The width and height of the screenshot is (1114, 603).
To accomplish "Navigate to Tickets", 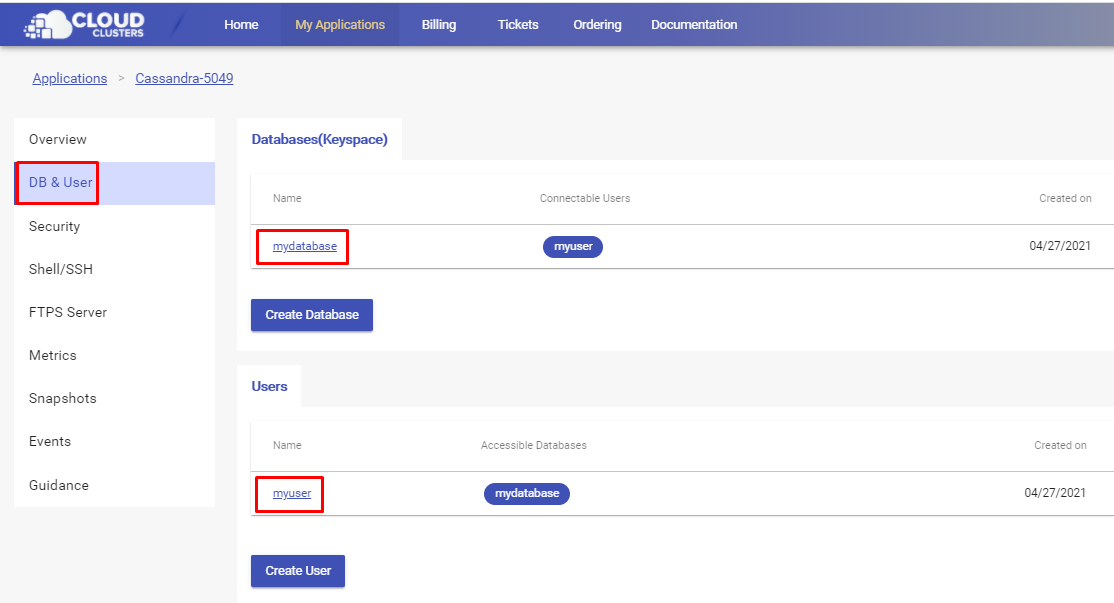I will [518, 25].
